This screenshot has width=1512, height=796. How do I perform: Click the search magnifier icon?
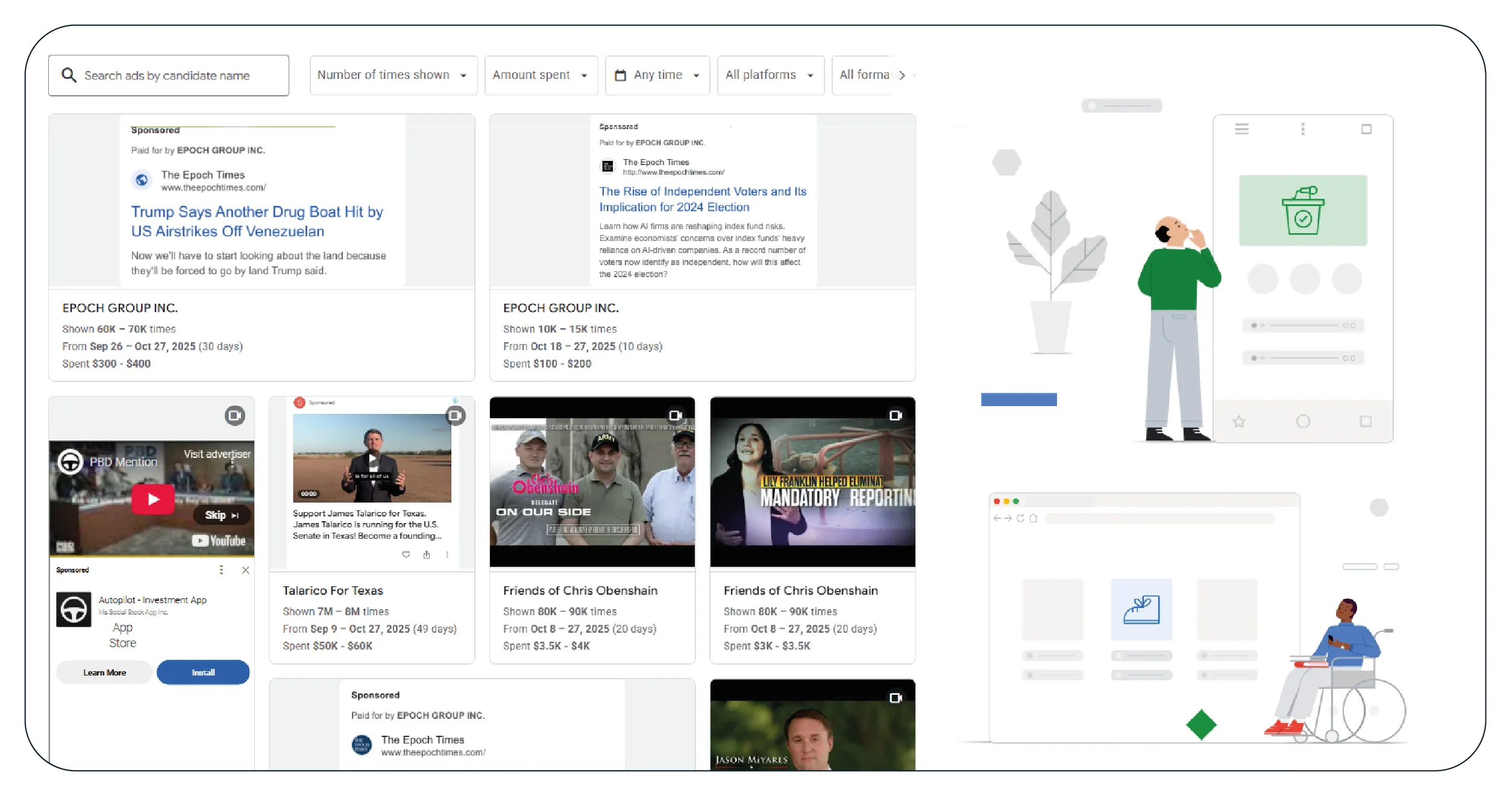pos(69,75)
